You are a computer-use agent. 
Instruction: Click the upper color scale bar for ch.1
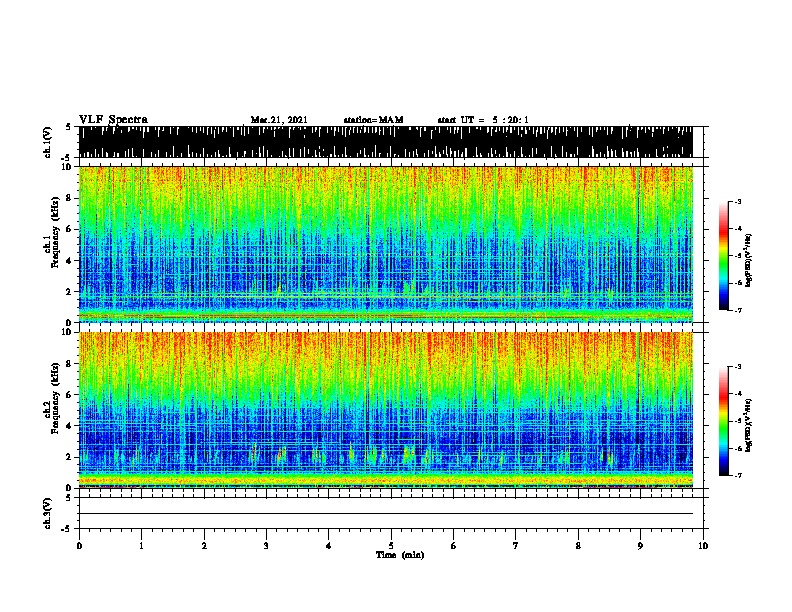[724, 256]
